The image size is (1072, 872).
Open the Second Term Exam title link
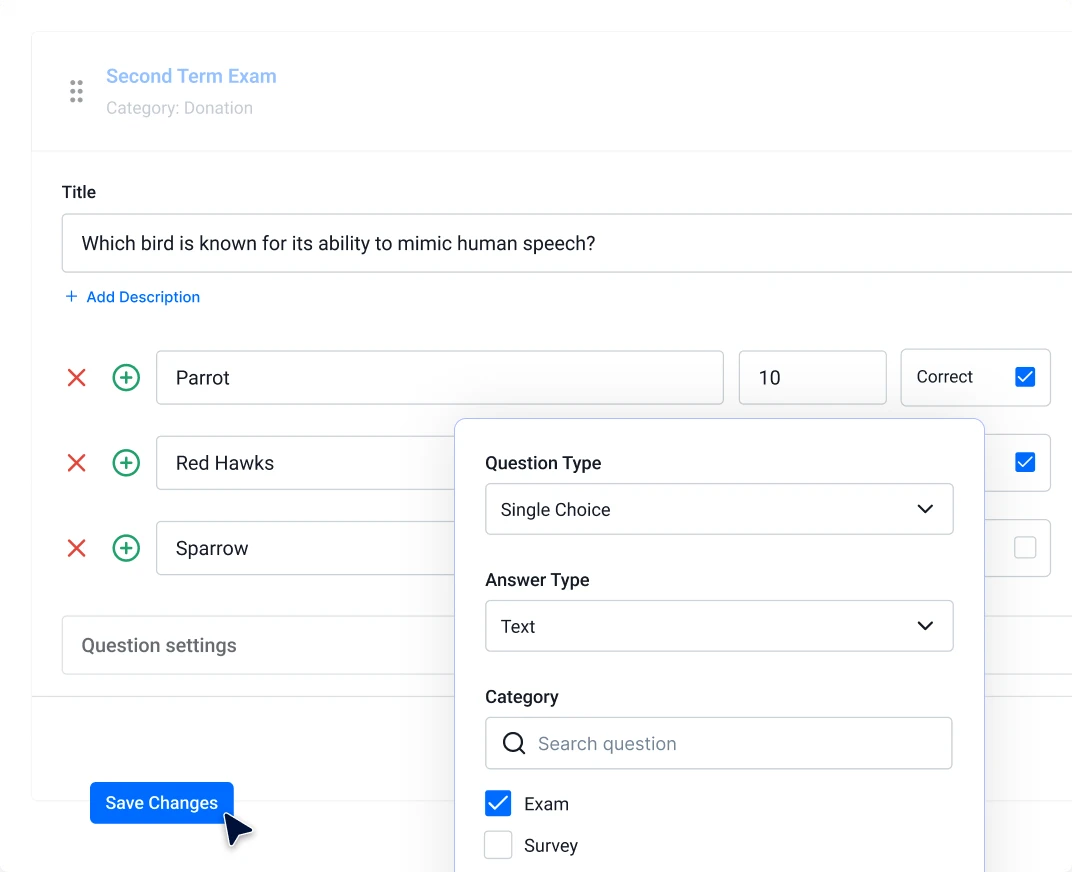(x=191, y=76)
